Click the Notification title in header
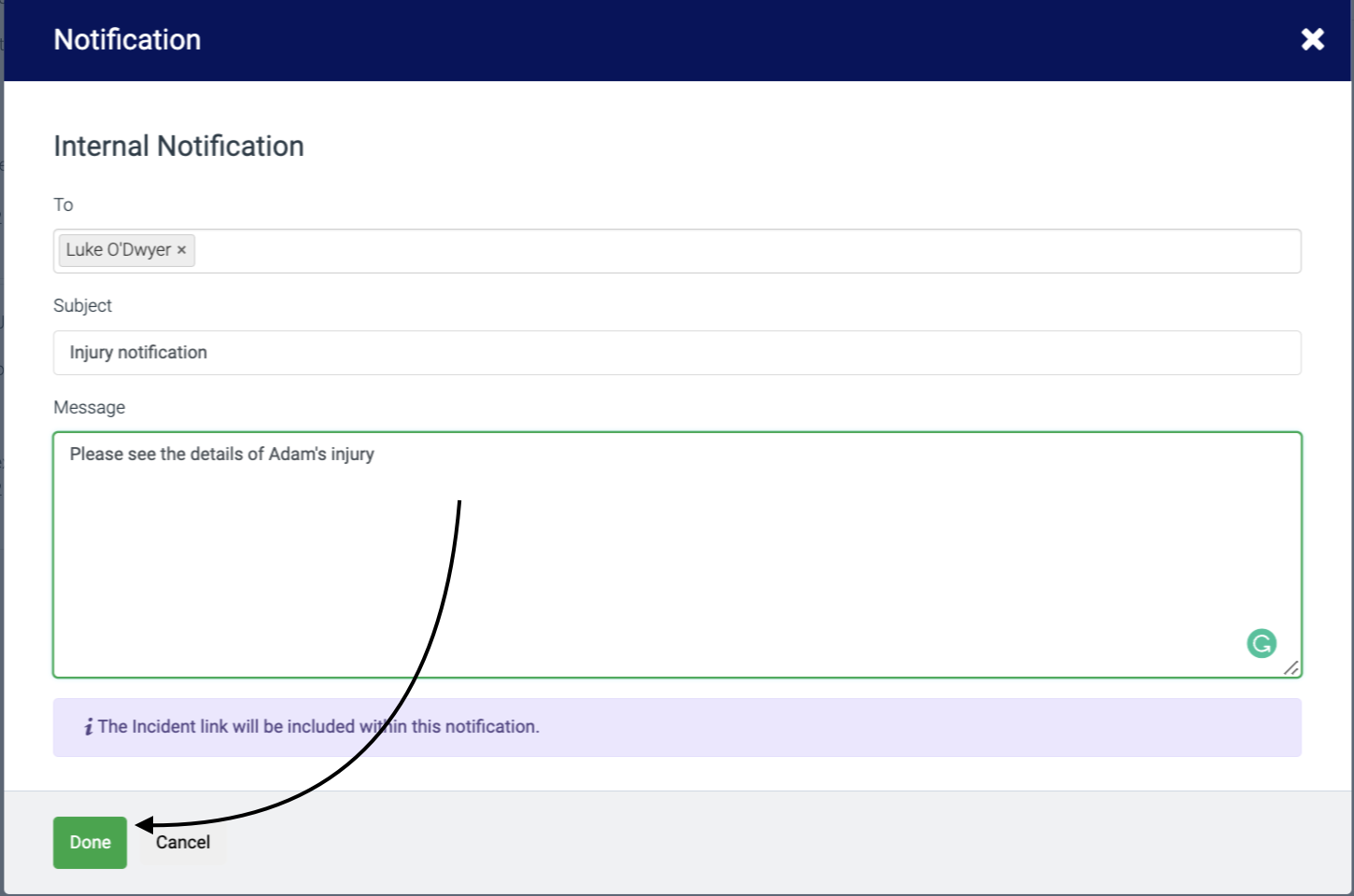The height and width of the screenshot is (896, 1354). 127,39
